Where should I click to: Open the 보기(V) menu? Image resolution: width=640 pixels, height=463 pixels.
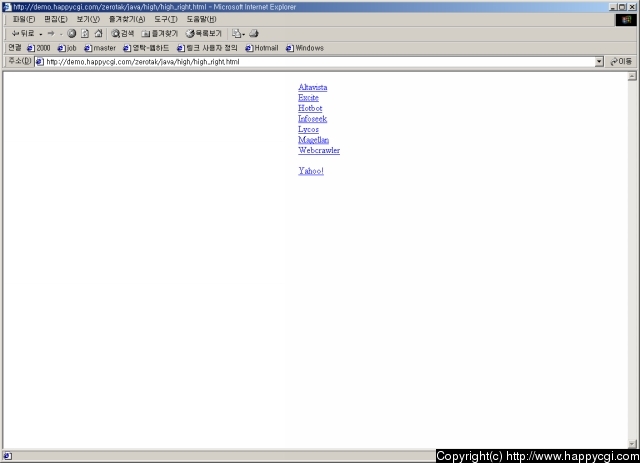[x=88, y=19]
